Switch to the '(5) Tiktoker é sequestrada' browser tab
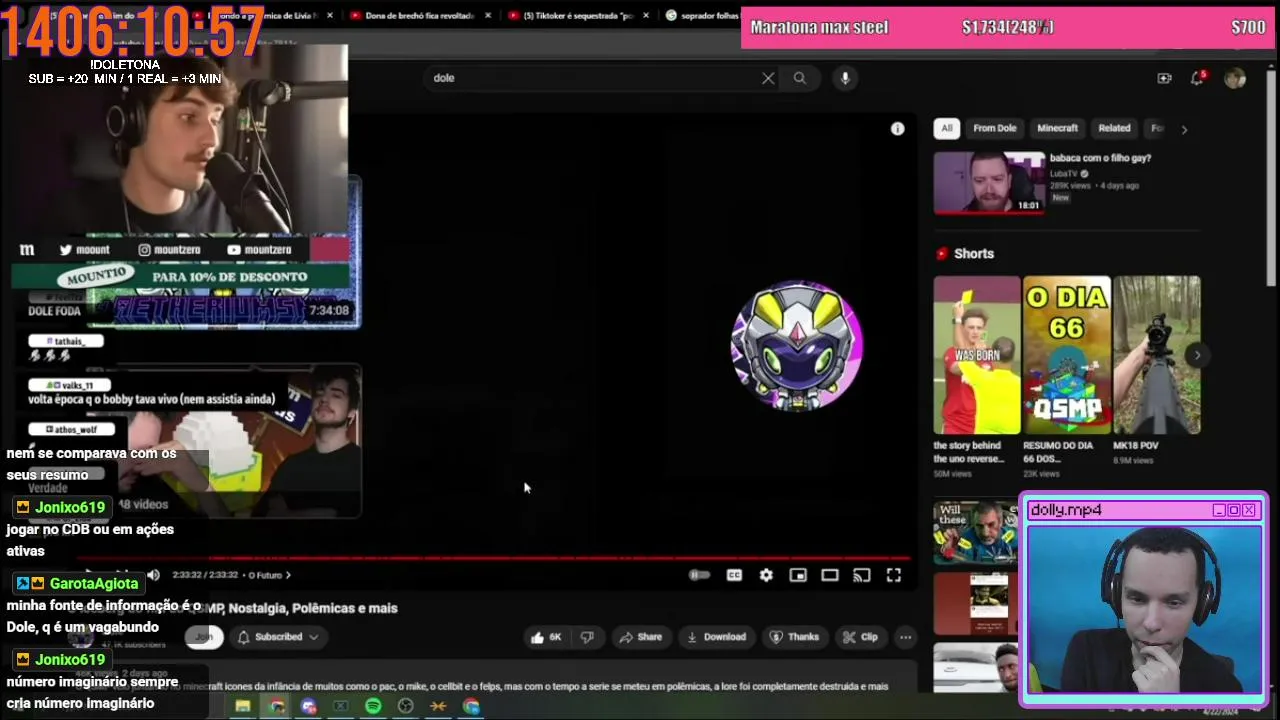 pyautogui.click(x=578, y=15)
